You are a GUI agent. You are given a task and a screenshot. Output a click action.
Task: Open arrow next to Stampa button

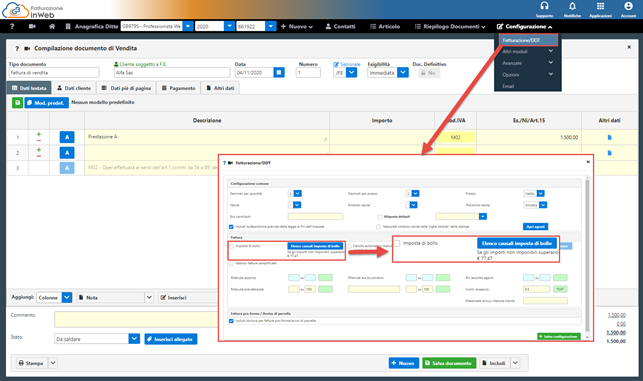pyautogui.click(x=53, y=363)
